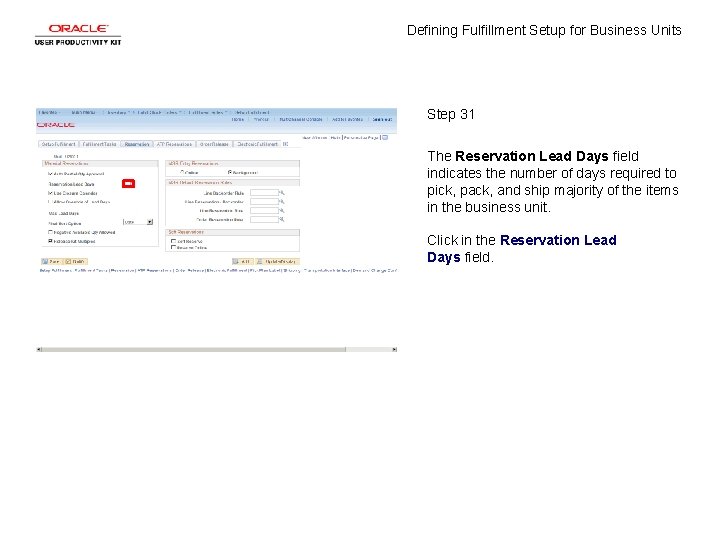Open the Rsrv Option dropdown list
The image size is (720, 540).
coord(138,222)
